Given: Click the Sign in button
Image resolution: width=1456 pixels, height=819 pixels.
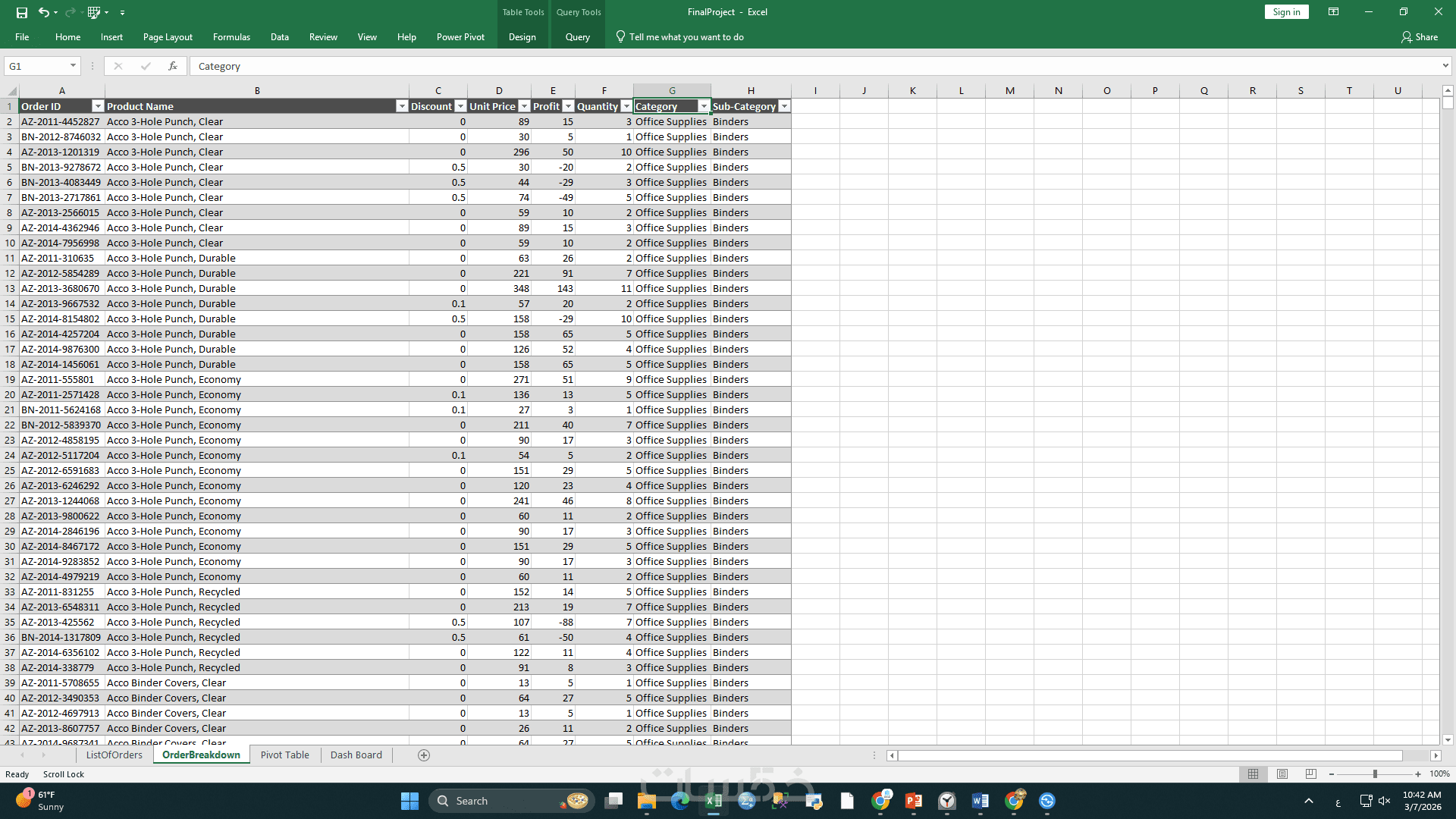Looking at the screenshot, I should coord(1286,12).
